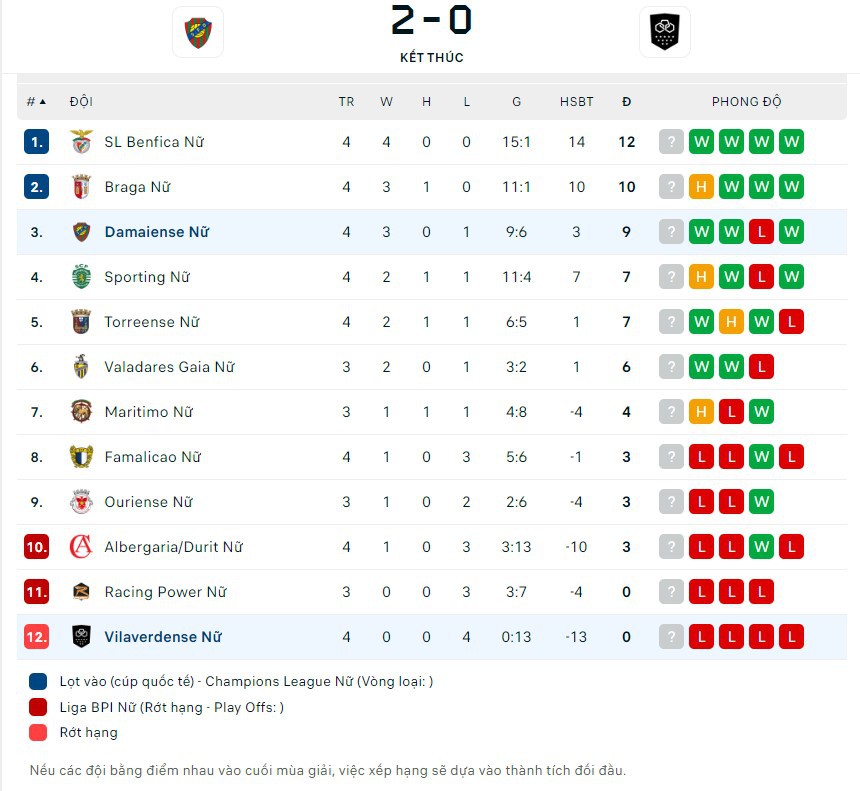Click the Vilaverdense away team crest in header

[x=664, y=32]
